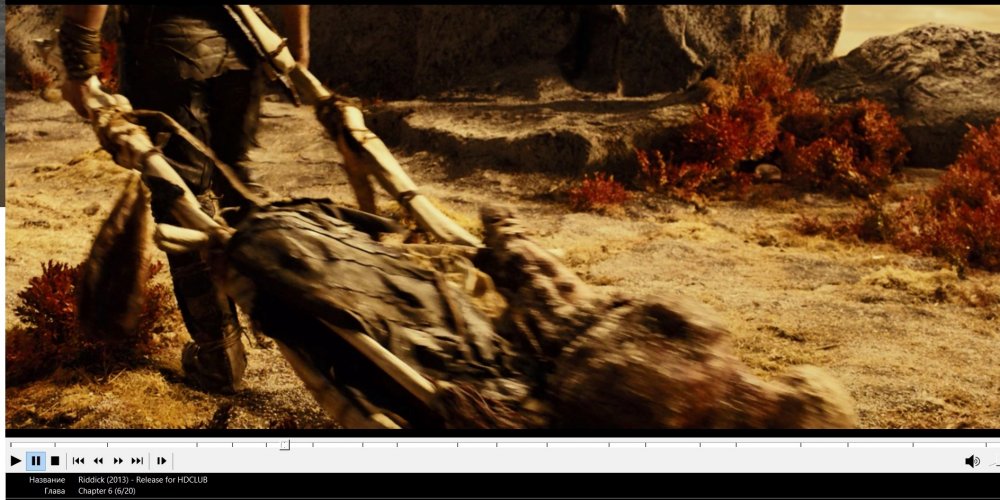
Task: Jump to the next chapter
Action: tap(137, 461)
